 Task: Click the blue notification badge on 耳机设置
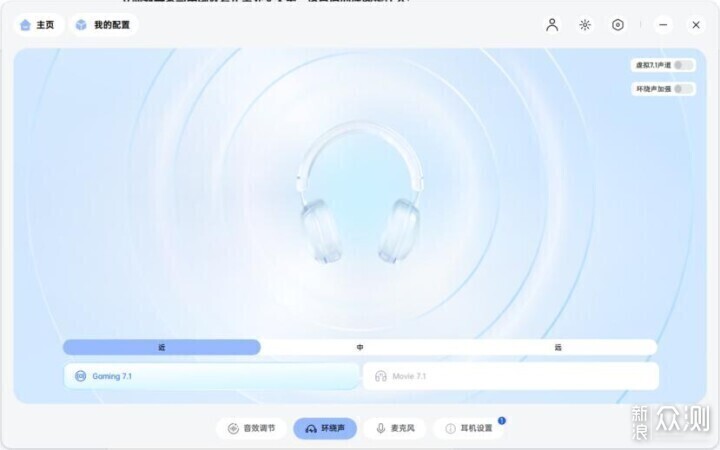click(501, 421)
